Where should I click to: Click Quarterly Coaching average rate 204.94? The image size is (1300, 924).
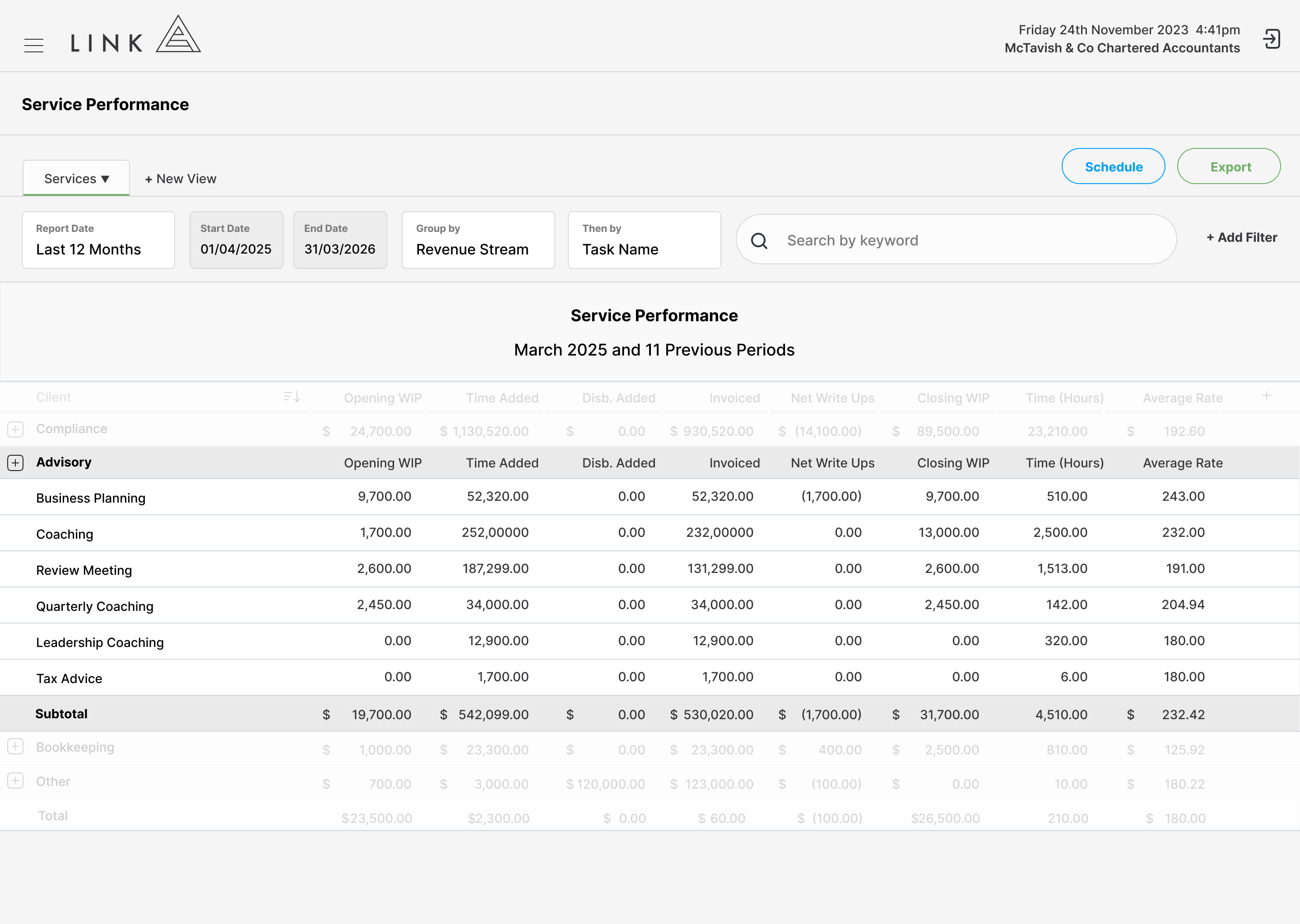1183,605
